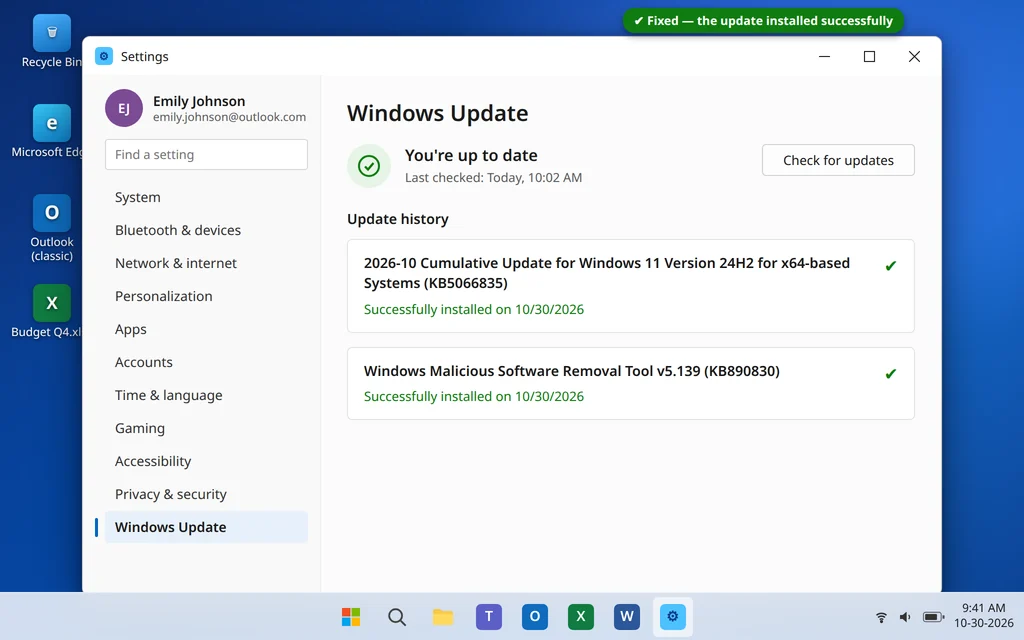Go to Bluetooth & devices
The width and height of the screenshot is (1024, 640).
coord(206,230)
